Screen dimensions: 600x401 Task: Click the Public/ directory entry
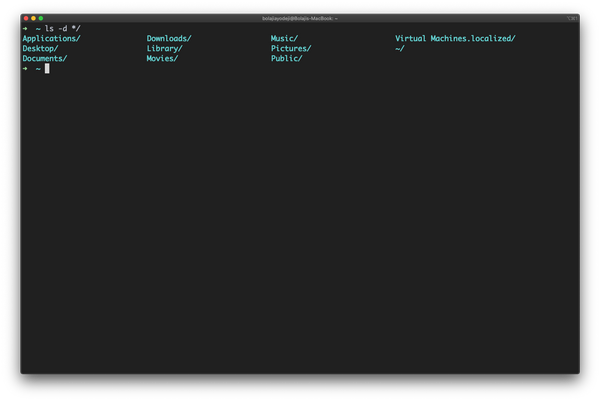(286, 58)
